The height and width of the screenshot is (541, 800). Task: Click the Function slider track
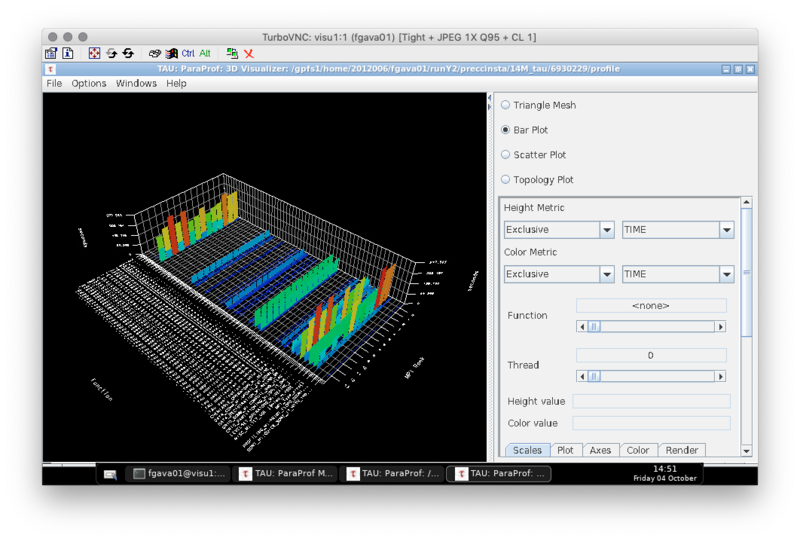click(655, 326)
